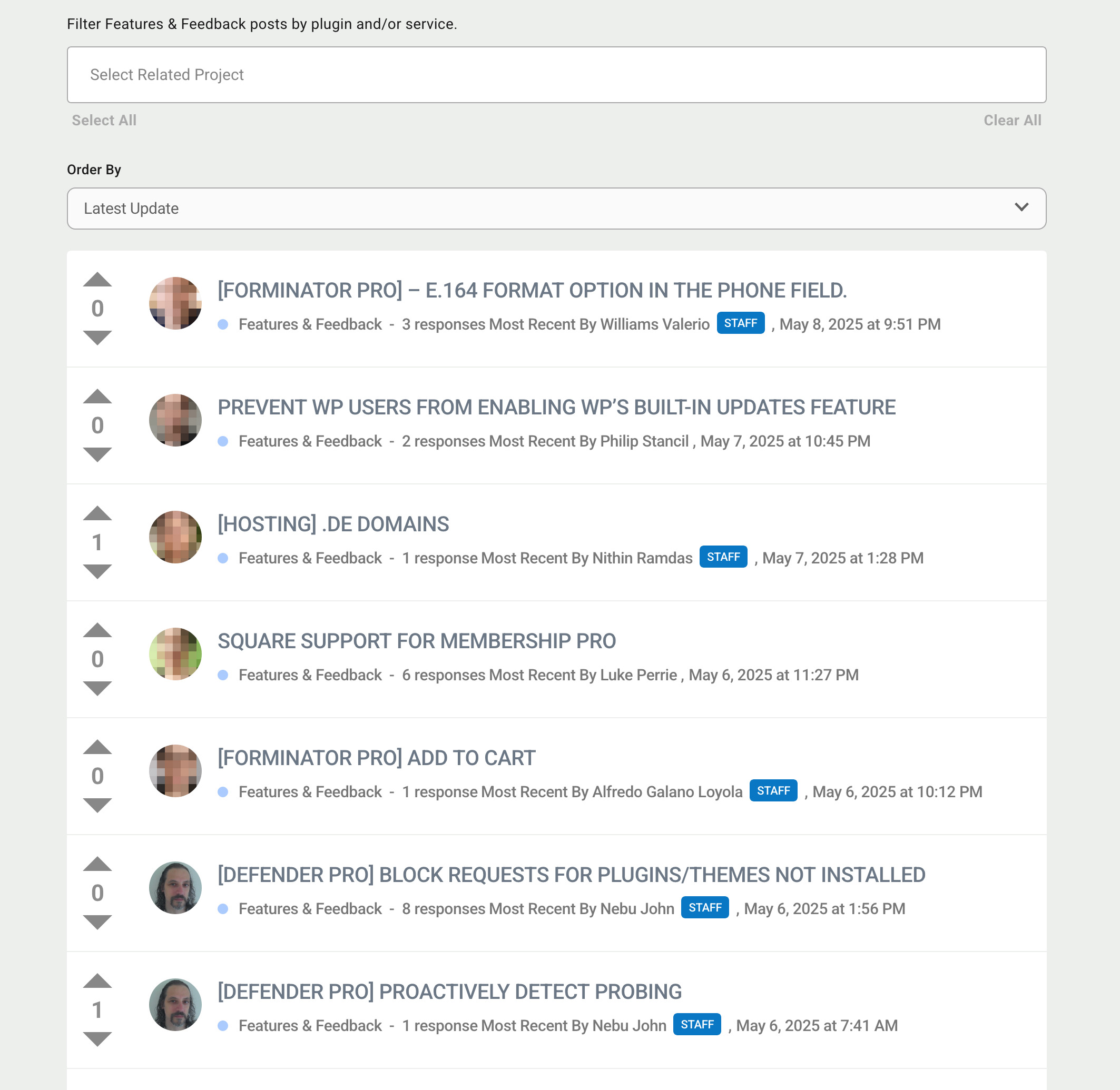This screenshot has width=1120, height=1090.
Task: Click Features & Feedback category on E.164 post
Action: coord(310,324)
